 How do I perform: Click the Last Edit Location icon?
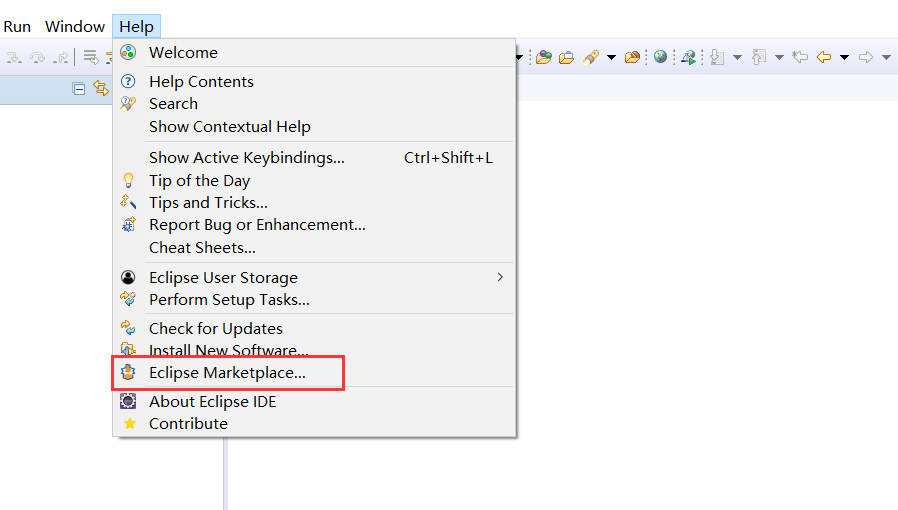[x=800, y=57]
